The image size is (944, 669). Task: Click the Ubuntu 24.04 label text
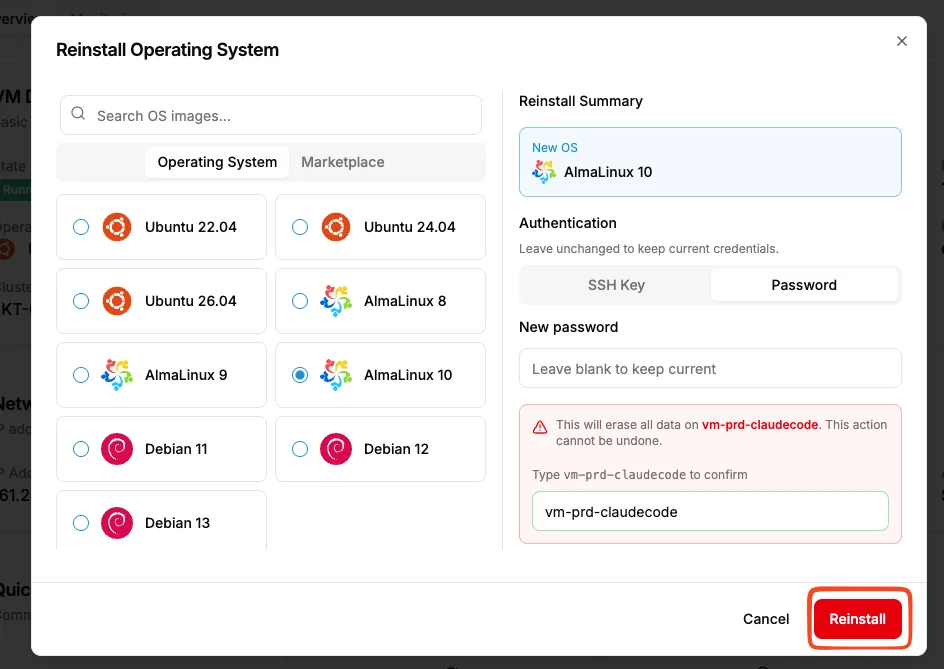pos(410,227)
